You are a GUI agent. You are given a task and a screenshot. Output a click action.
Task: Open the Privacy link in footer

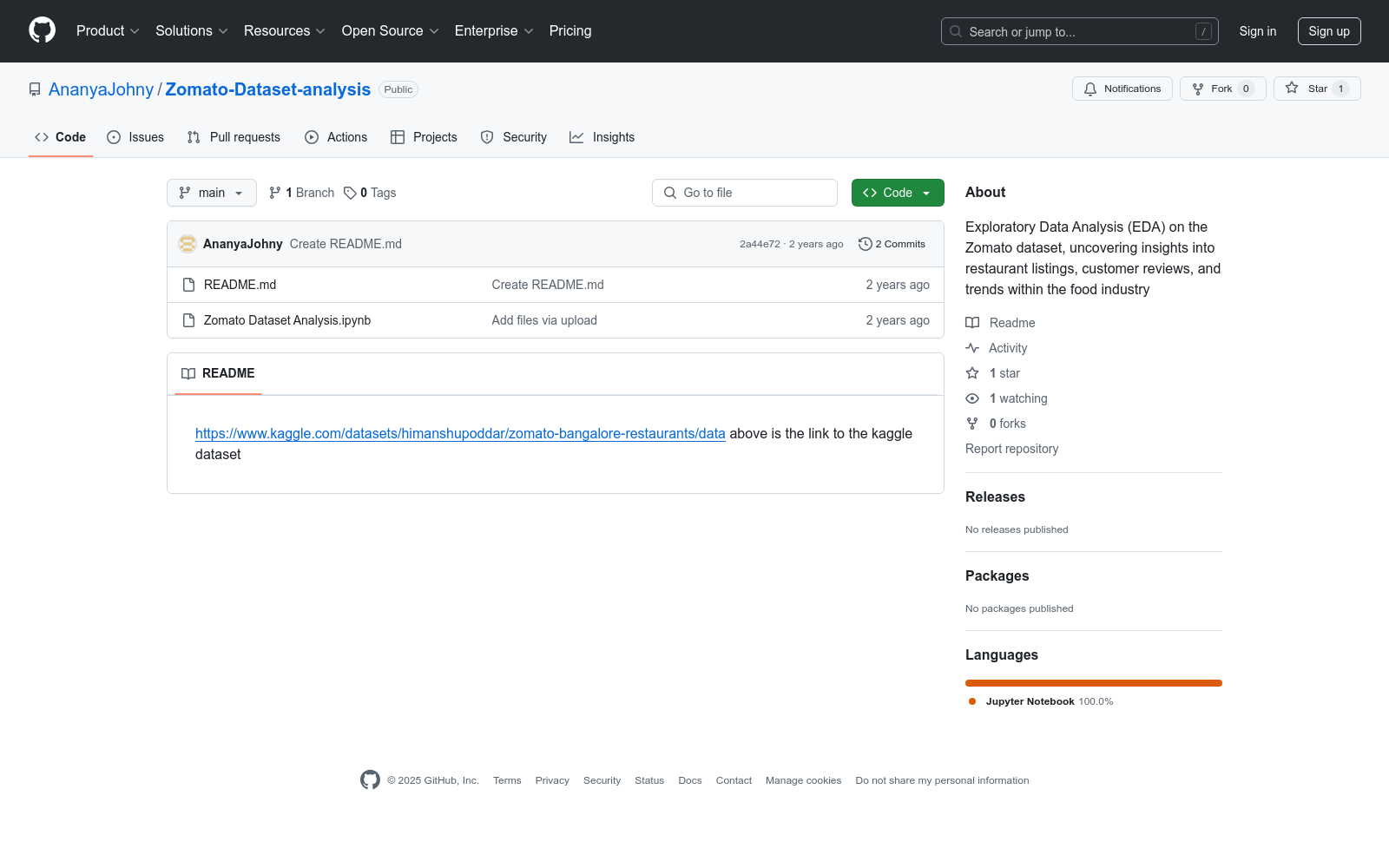coord(552,780)
